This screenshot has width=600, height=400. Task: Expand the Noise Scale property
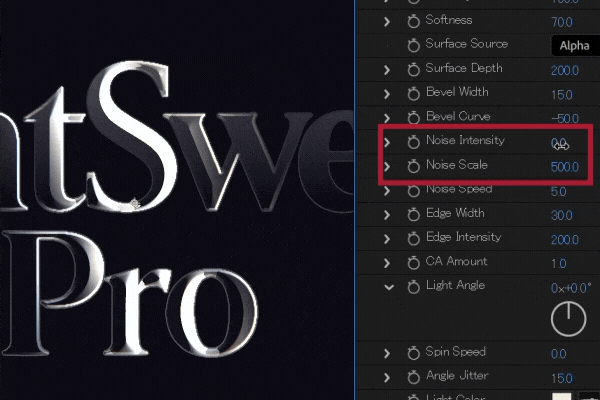pyautogui.click(x=388, y=165)
